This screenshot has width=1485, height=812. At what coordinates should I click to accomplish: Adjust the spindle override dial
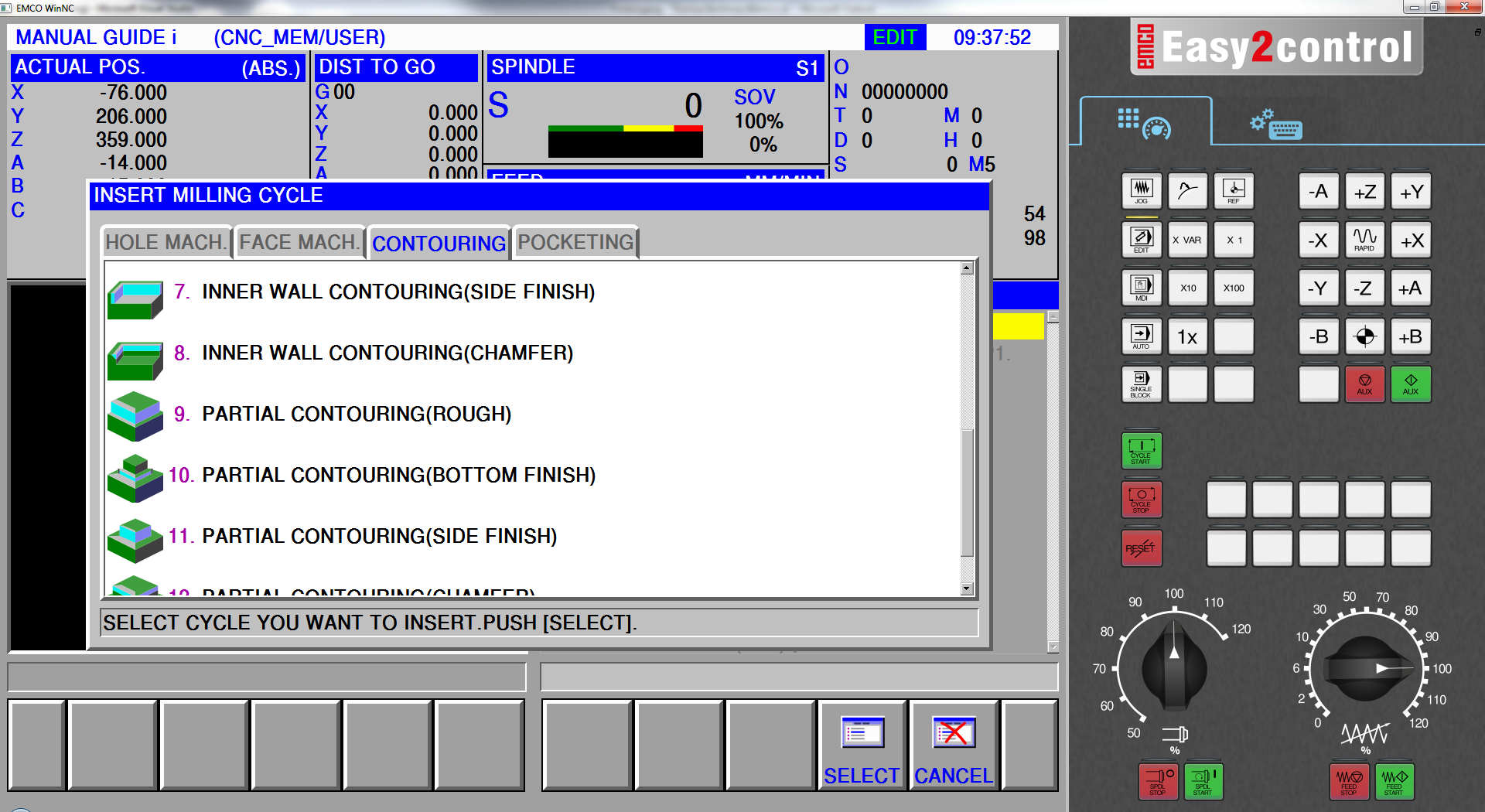[1174, 668]
